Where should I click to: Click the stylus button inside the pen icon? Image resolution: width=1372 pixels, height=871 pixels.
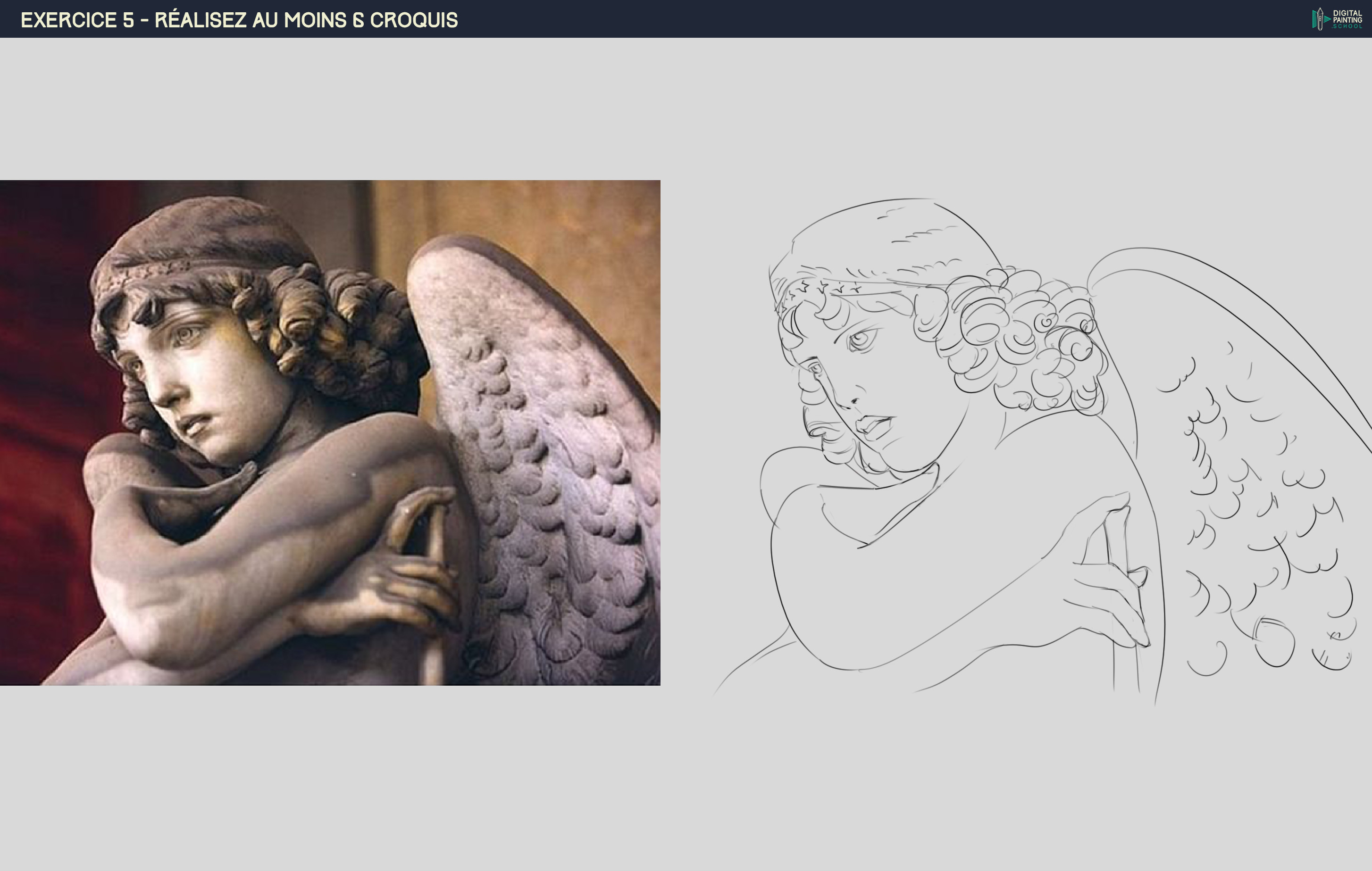point(1320,19)
